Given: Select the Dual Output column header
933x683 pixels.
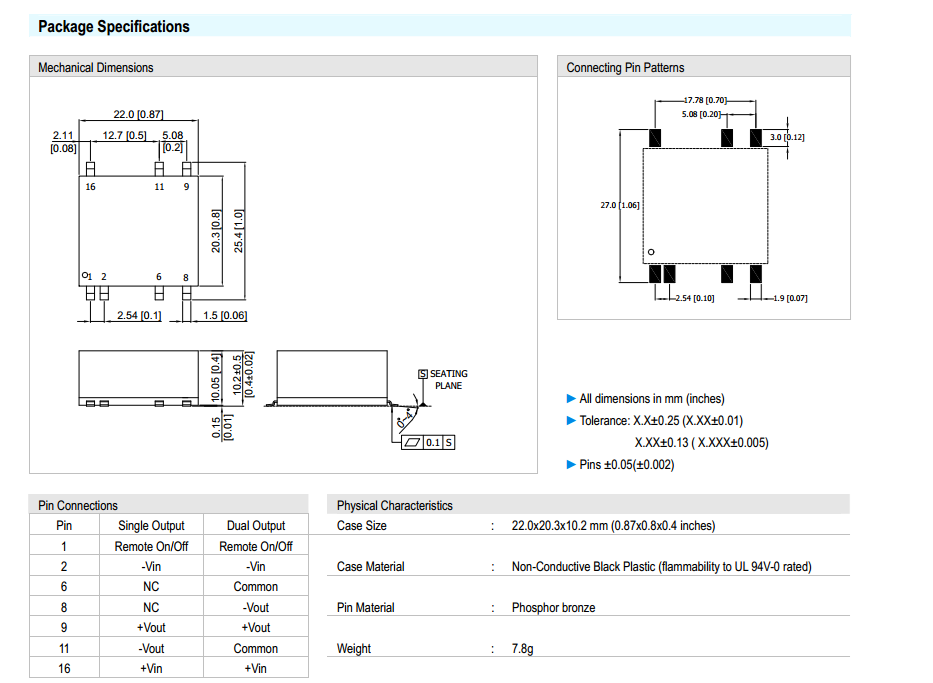Looking at the screenshot, I should (x=256, y=526).
